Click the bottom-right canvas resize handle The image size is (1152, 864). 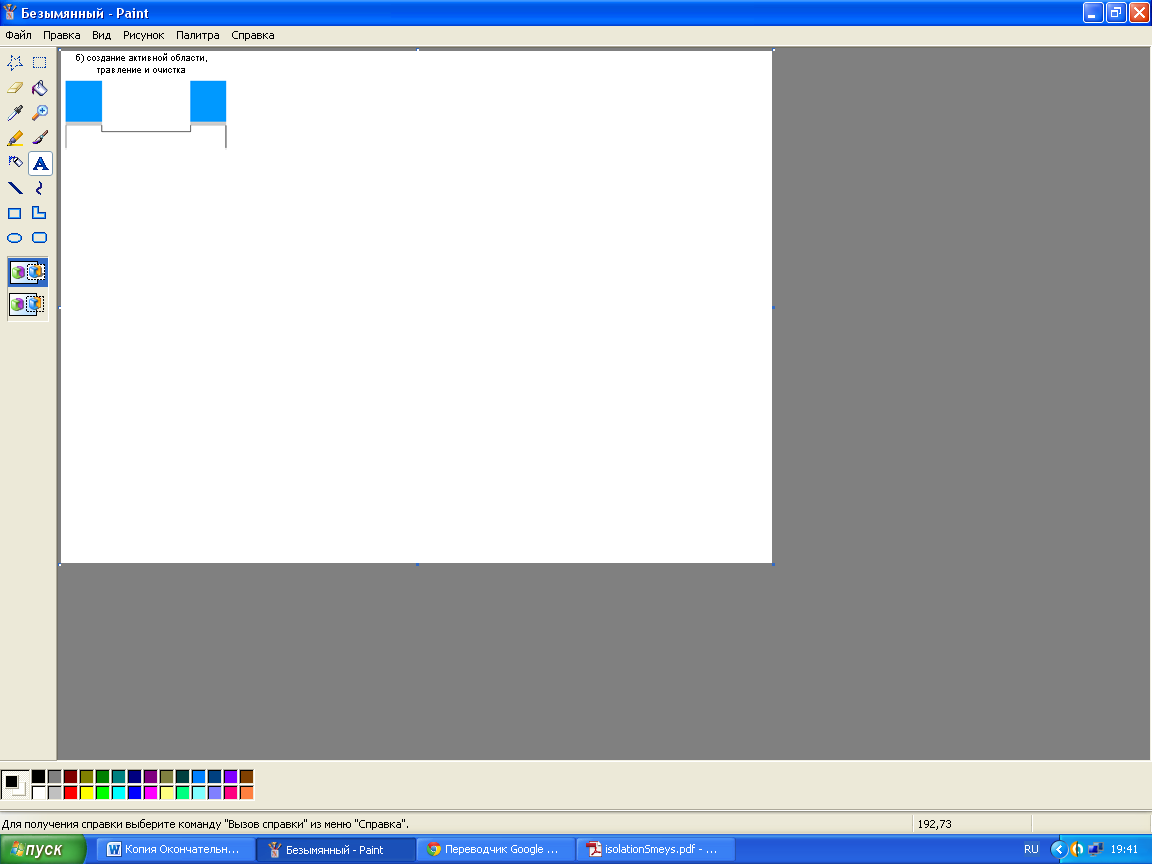click(774, 564)
